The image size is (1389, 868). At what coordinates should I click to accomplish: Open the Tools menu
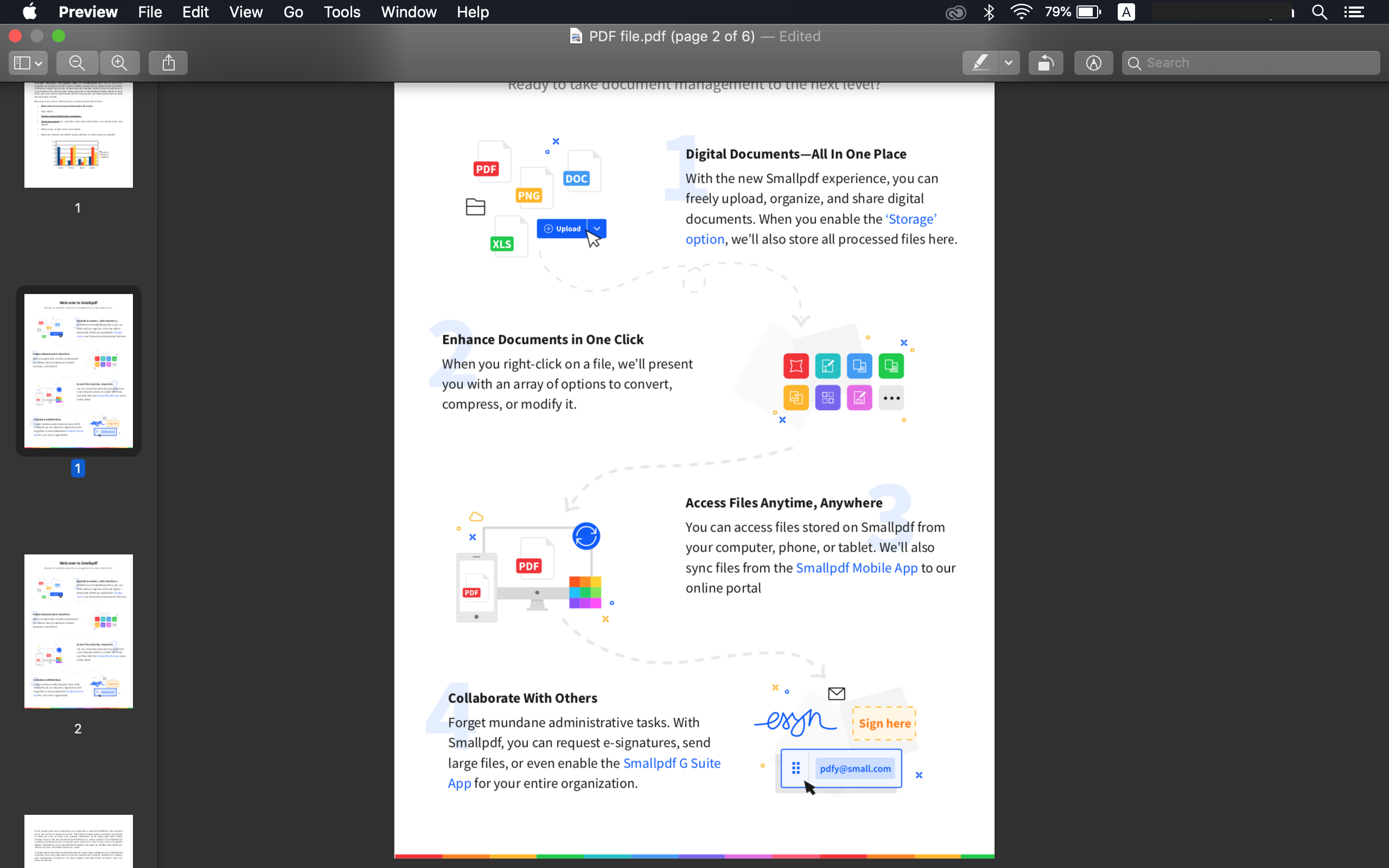[342, 11]
